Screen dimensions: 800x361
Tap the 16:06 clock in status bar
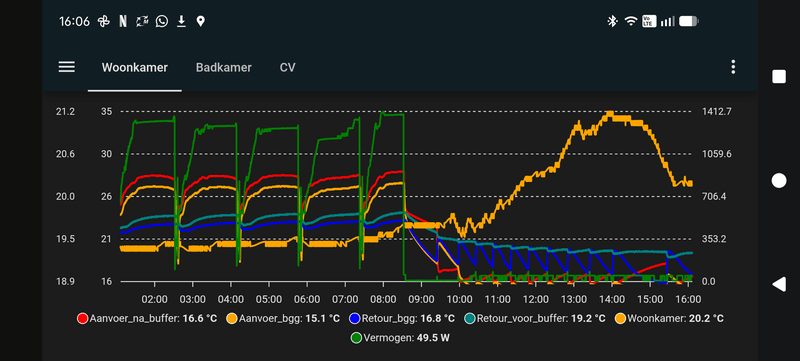(x=74, y=21)
